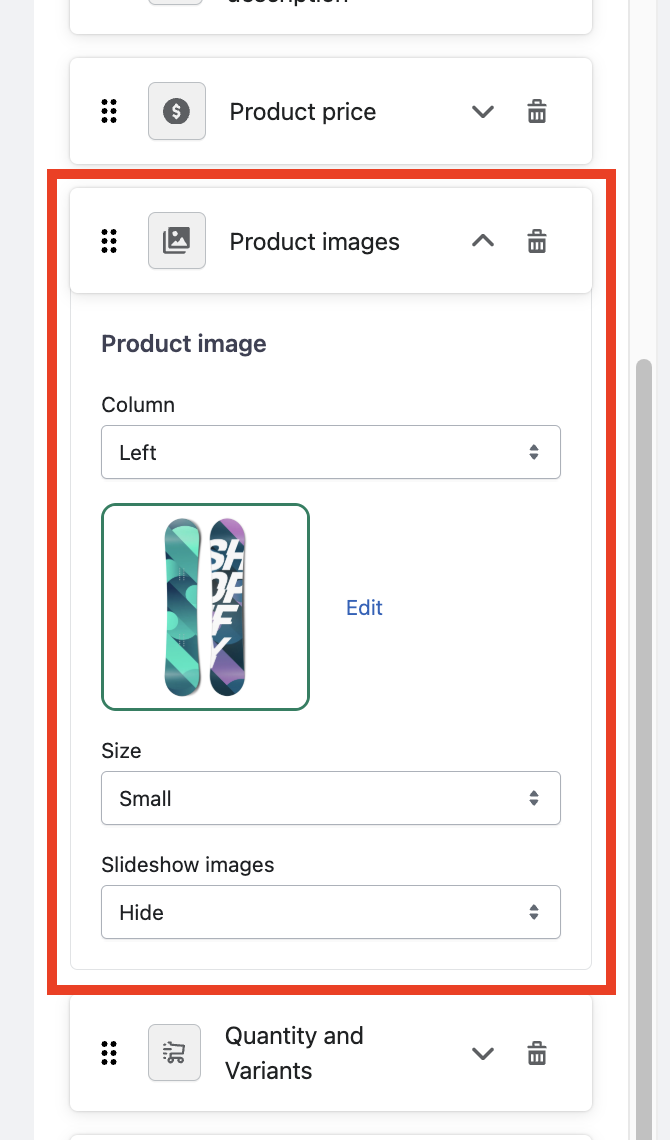
Task: Click the Quantity and Variants drag handle
Action: (x=110, y=1053)
